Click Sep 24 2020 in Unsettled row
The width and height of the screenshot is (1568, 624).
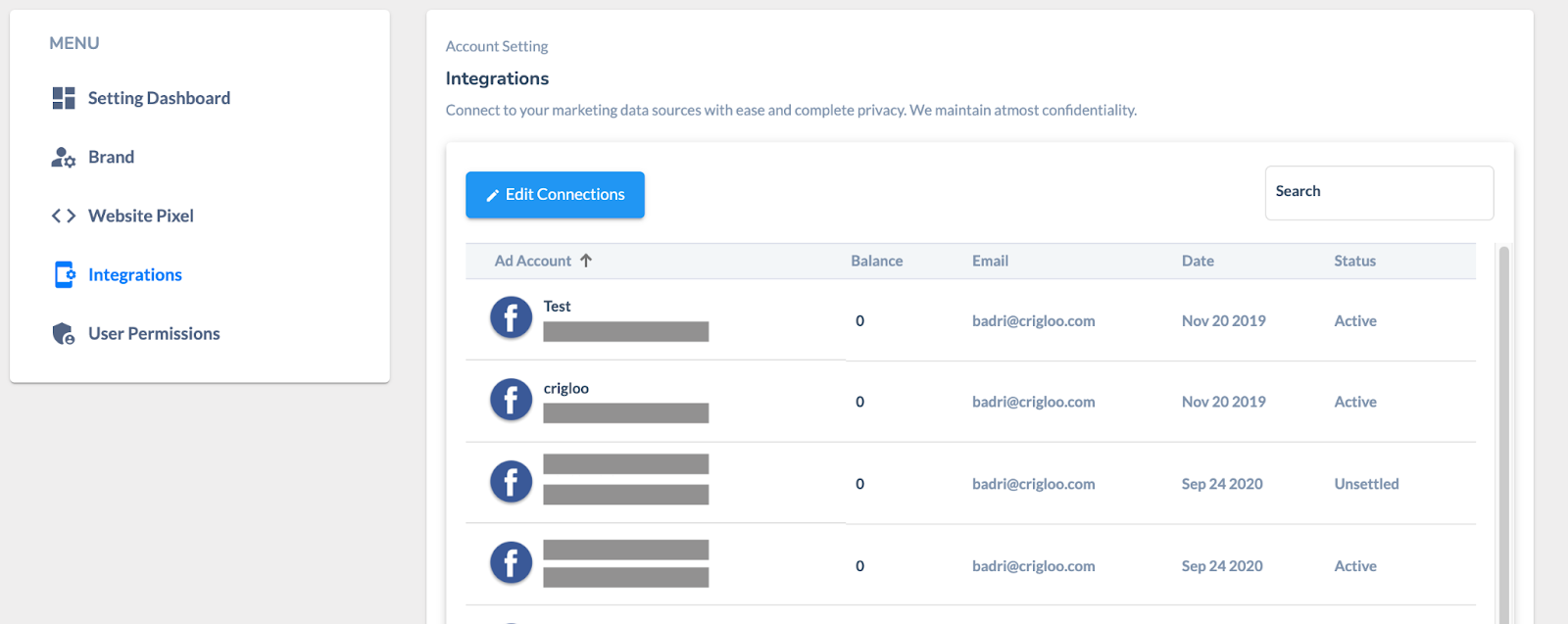pos(1222,484)
